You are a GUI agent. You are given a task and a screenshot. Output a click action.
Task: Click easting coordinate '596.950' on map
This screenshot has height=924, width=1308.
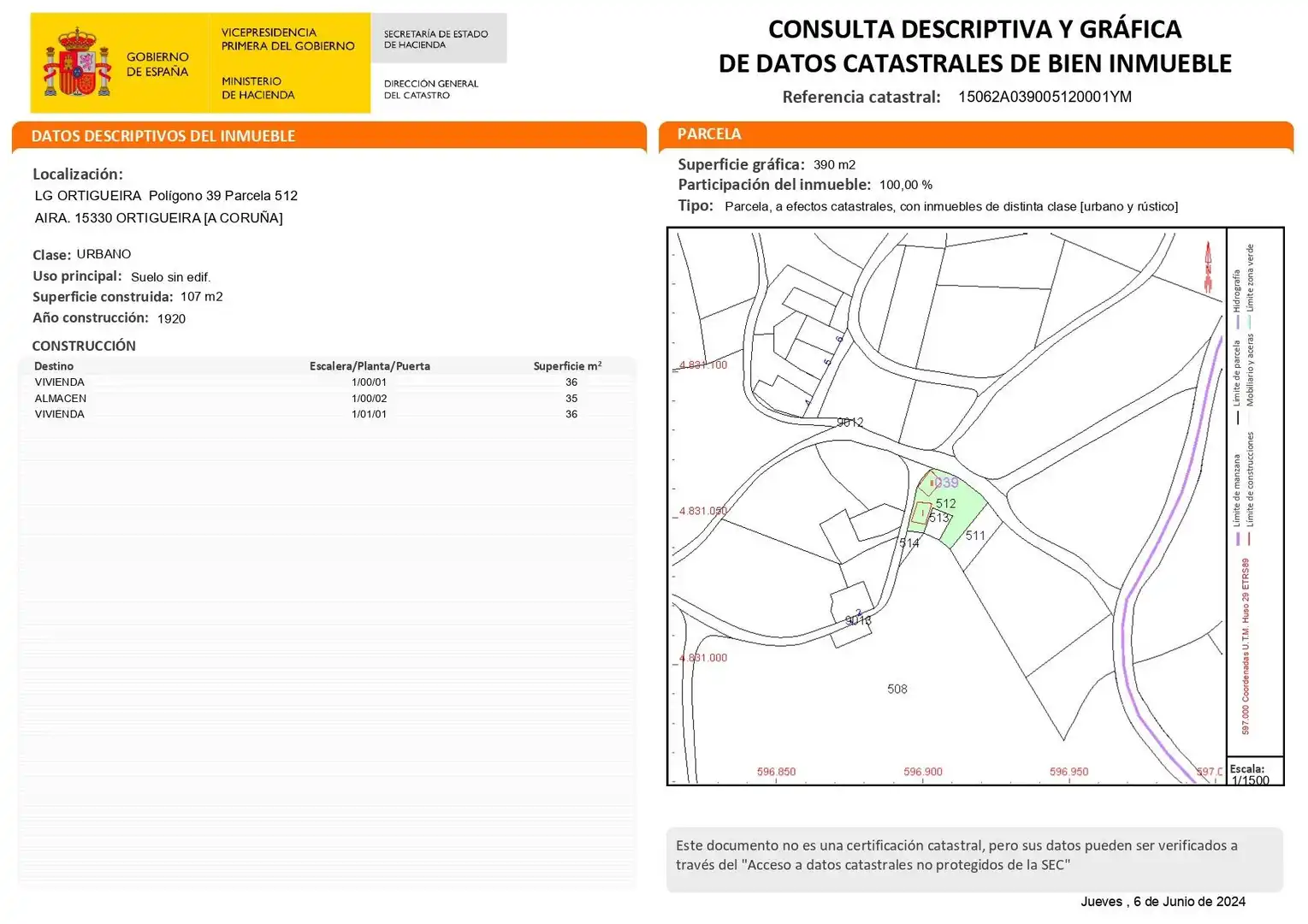[x=1069, y=772]
